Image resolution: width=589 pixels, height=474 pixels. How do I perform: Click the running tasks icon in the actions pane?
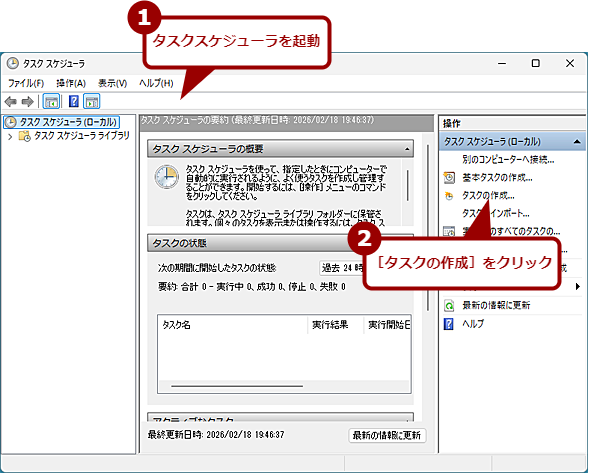point(449,232)
